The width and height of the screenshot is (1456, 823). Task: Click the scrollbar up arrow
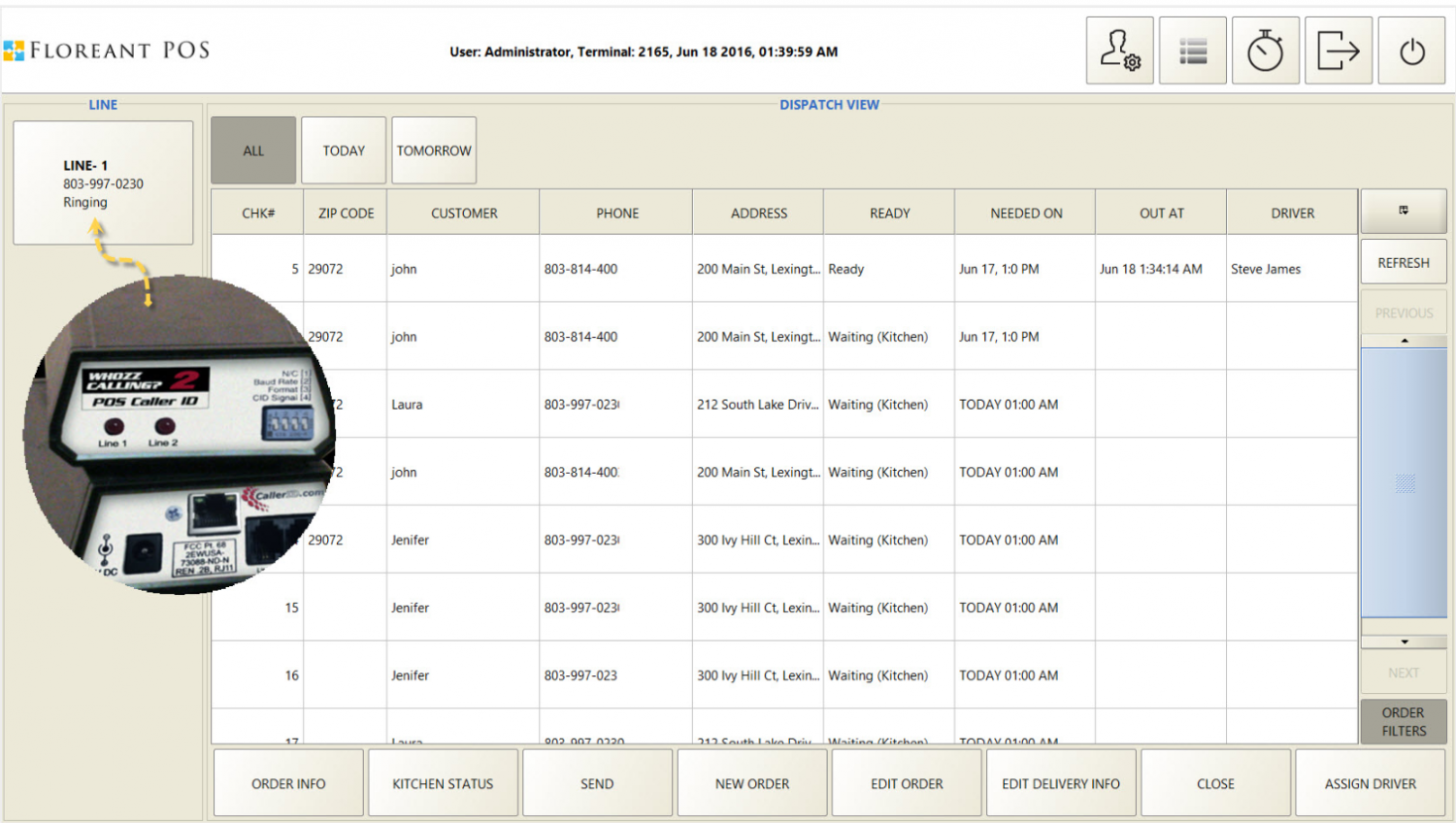click(x=1403, y=340)
